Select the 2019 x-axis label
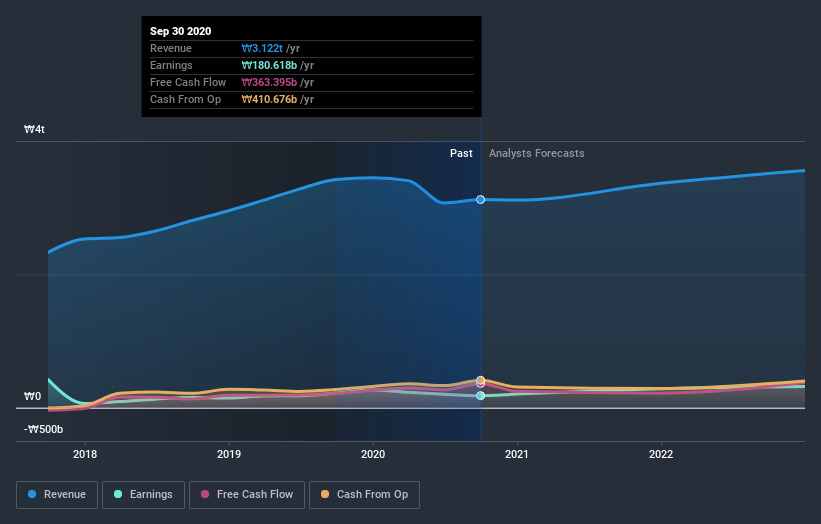821x524 pixels. pos(229,454)
